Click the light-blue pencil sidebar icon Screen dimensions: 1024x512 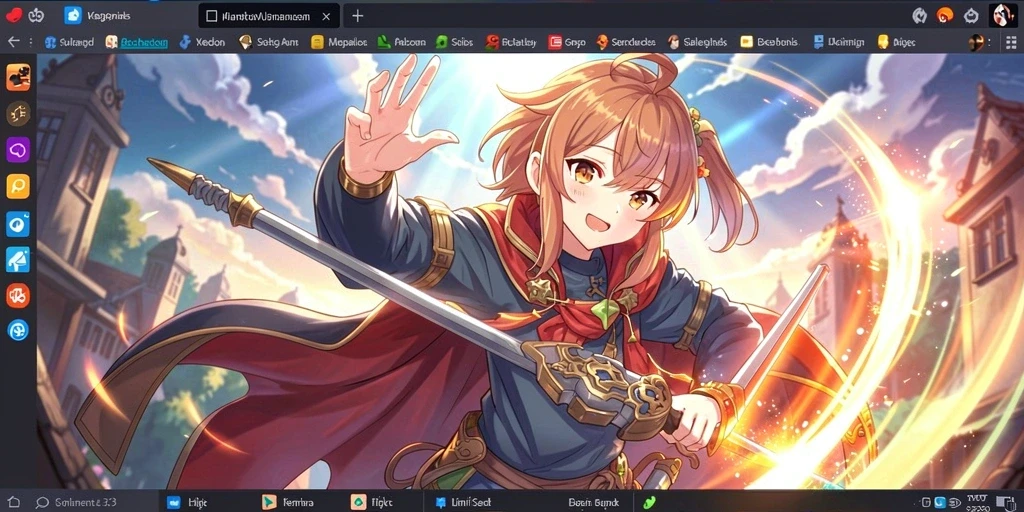pos(18,259)
